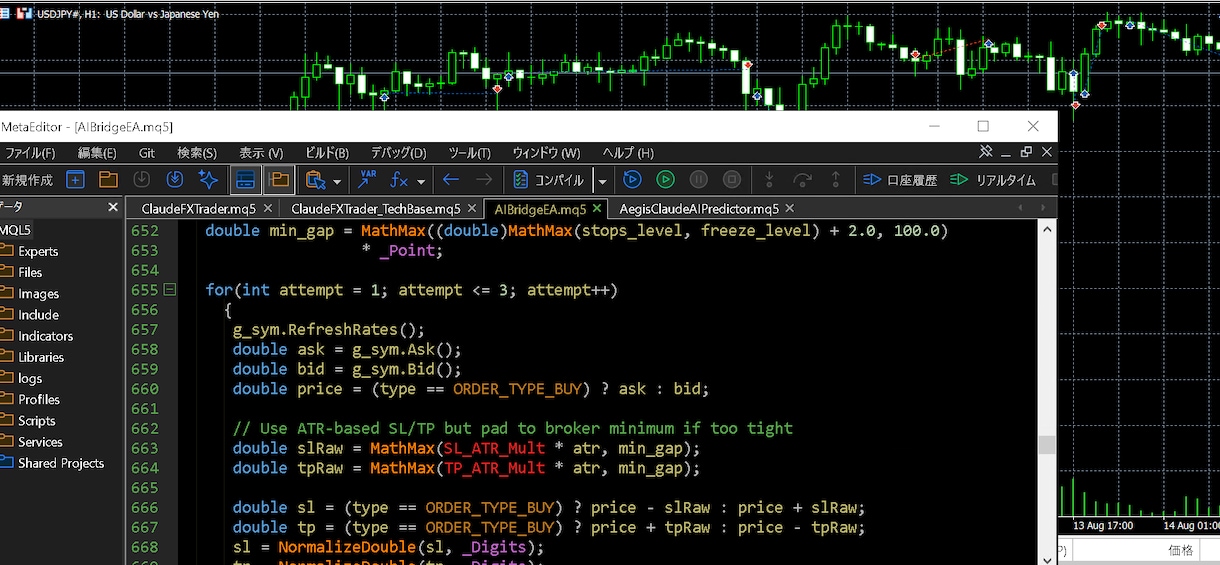The height and width of the screenshot is (565, 1220).
Task: Navigate forward with right arrow icon
Action: coord(484,180)
